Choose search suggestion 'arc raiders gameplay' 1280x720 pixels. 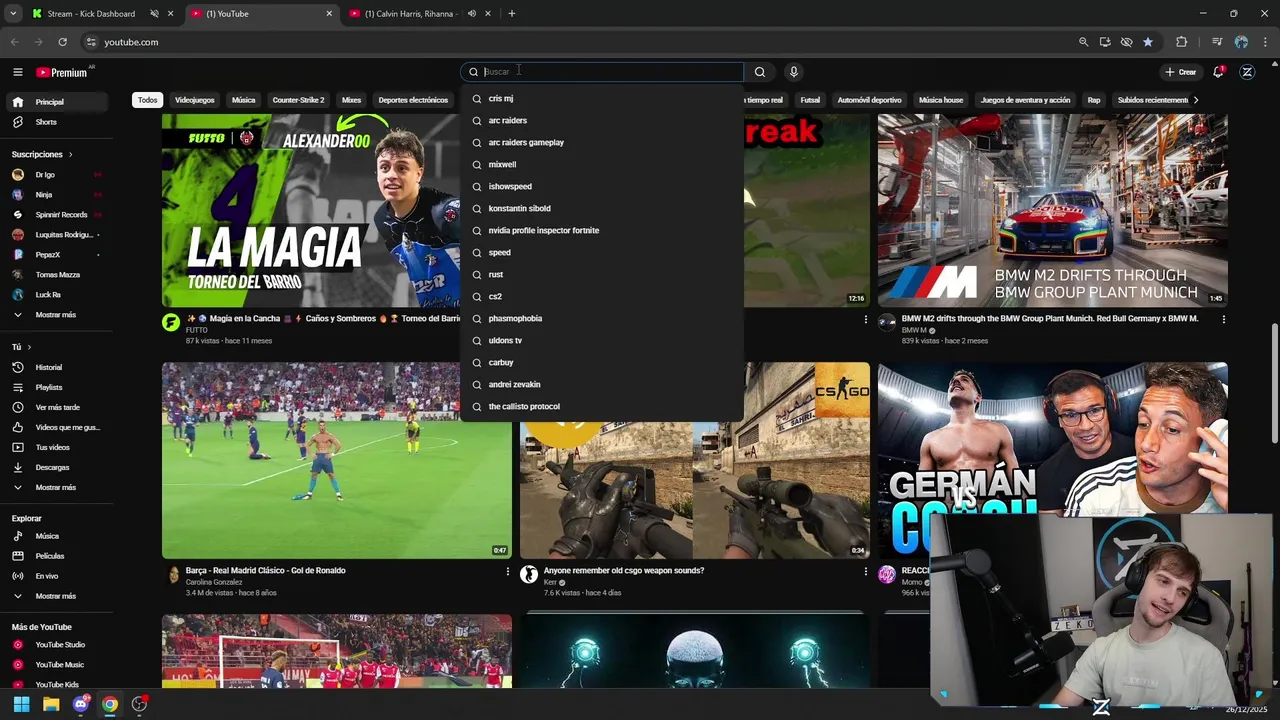[x=602, y=143]
